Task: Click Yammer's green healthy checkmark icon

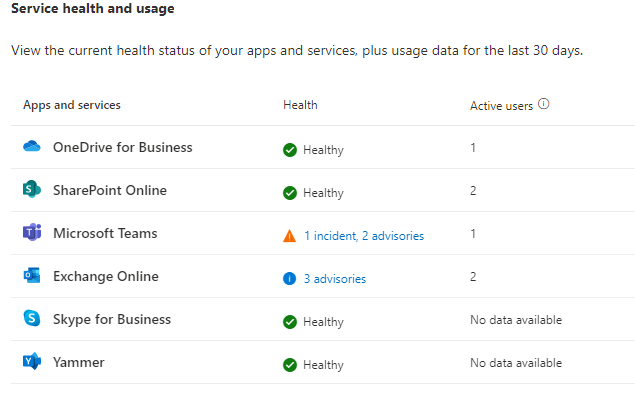Action: tap(290, 365)
